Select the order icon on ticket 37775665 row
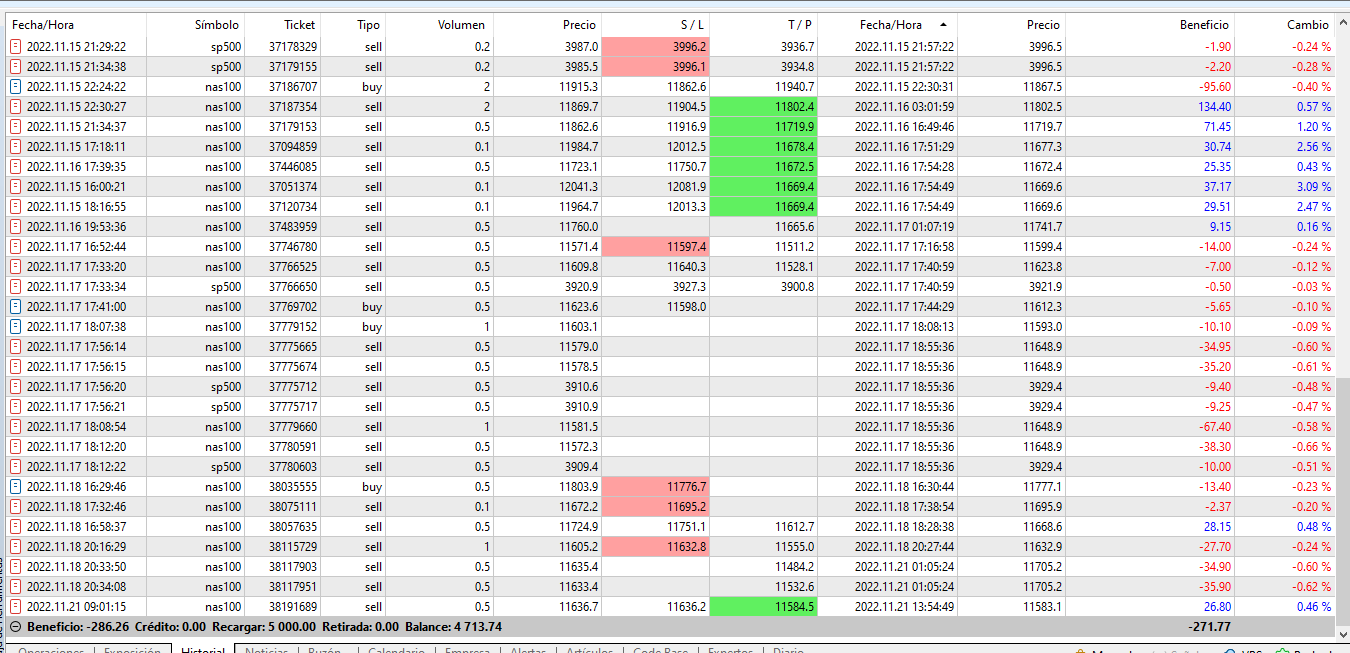The image size is (1350, 653). (x=15, y=347)
